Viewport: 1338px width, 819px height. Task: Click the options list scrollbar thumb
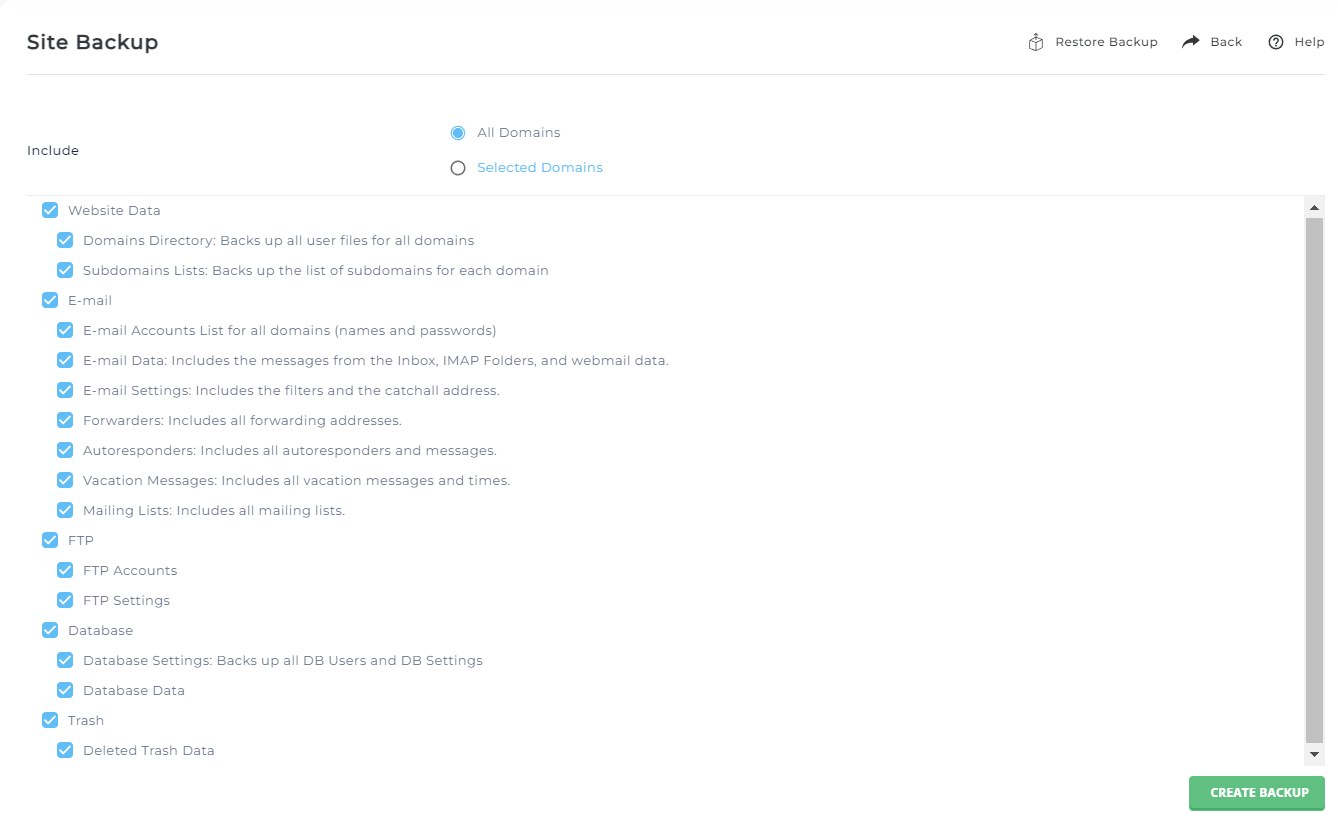[1314, 480]
